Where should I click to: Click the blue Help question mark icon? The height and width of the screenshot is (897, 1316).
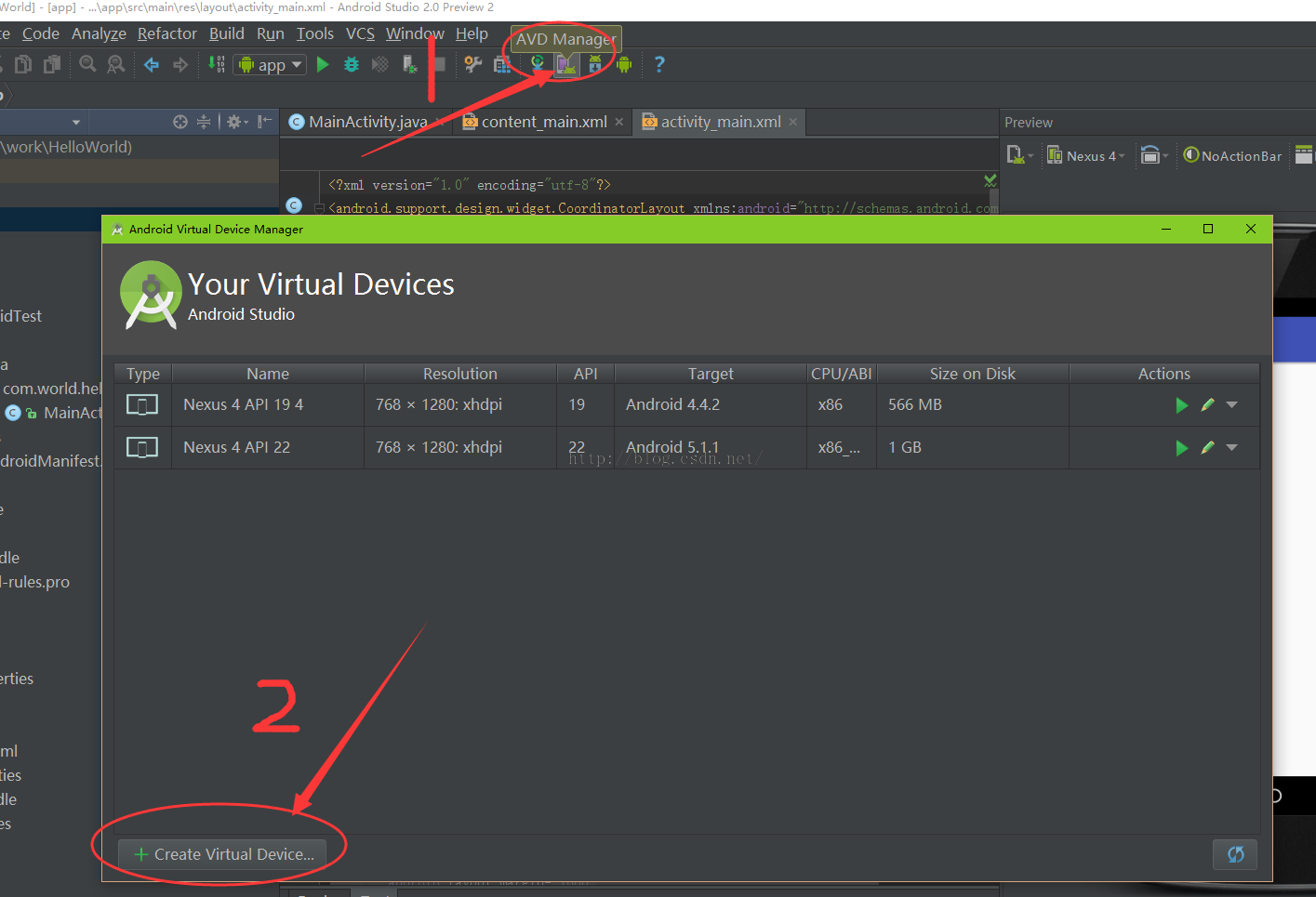click(x=659, y=64)
